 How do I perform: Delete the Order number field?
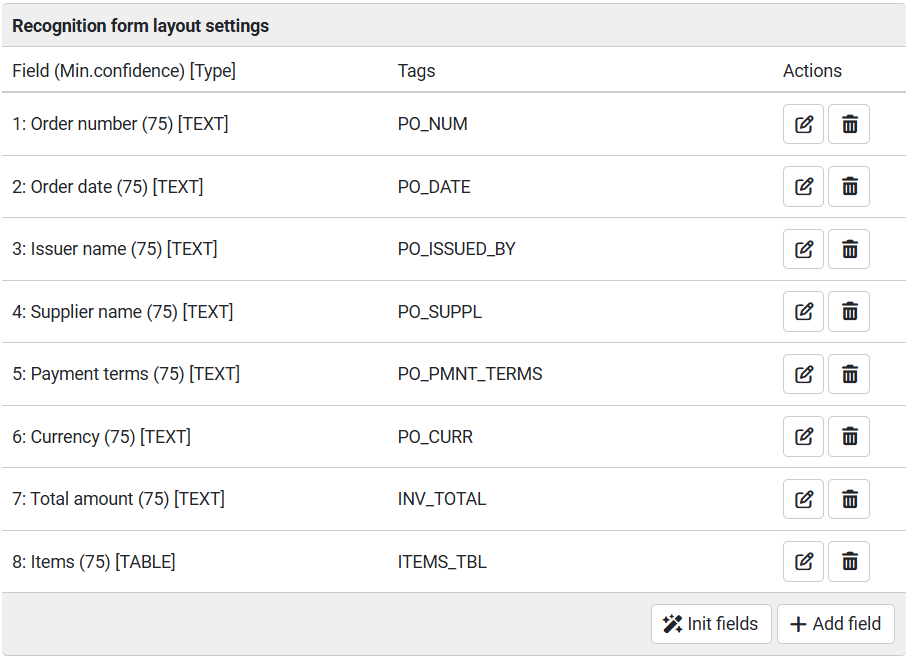coord(849,124)
